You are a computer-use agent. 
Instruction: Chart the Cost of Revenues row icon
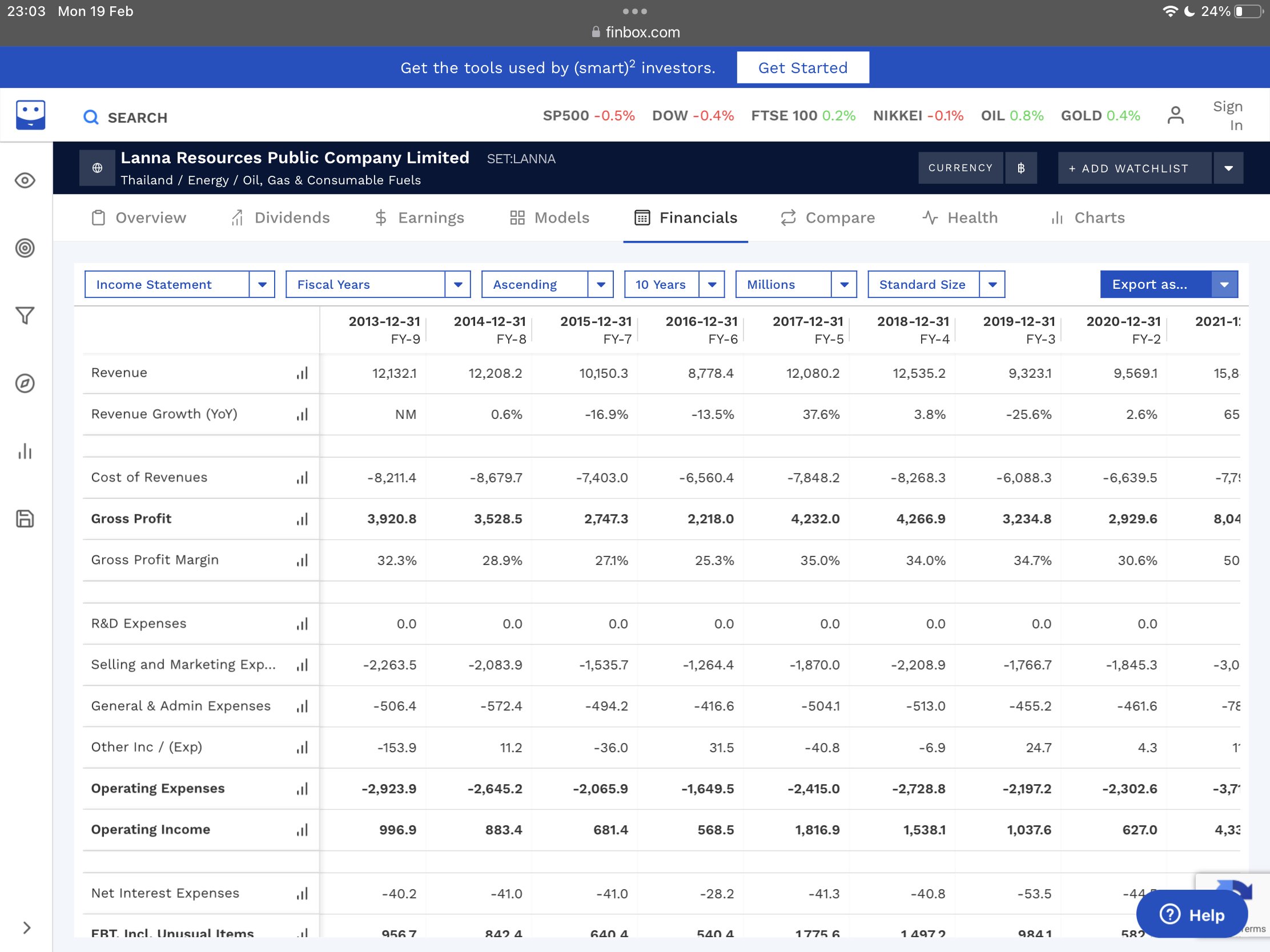(x=303, y=478)
